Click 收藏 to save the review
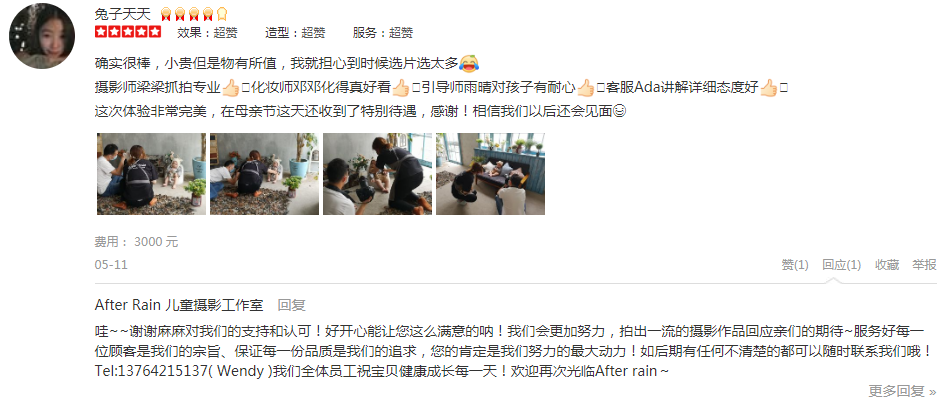This screenshot has height=411, width=943. [x=886, y=265]
